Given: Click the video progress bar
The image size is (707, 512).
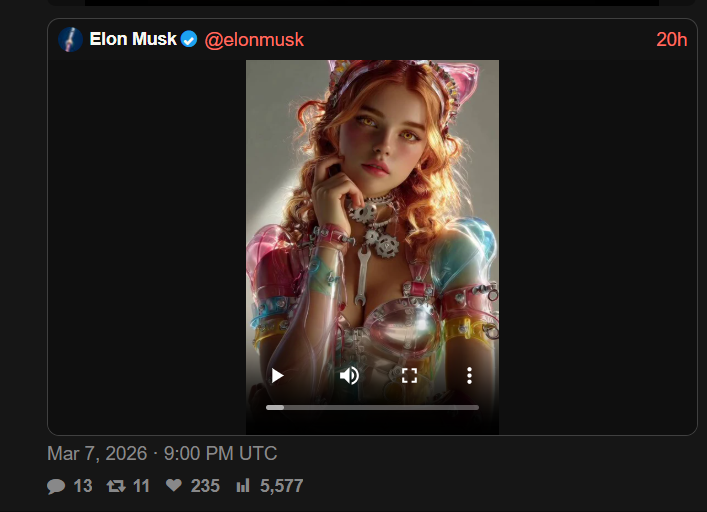Looking at the screenshot, I should pos(372,407).
